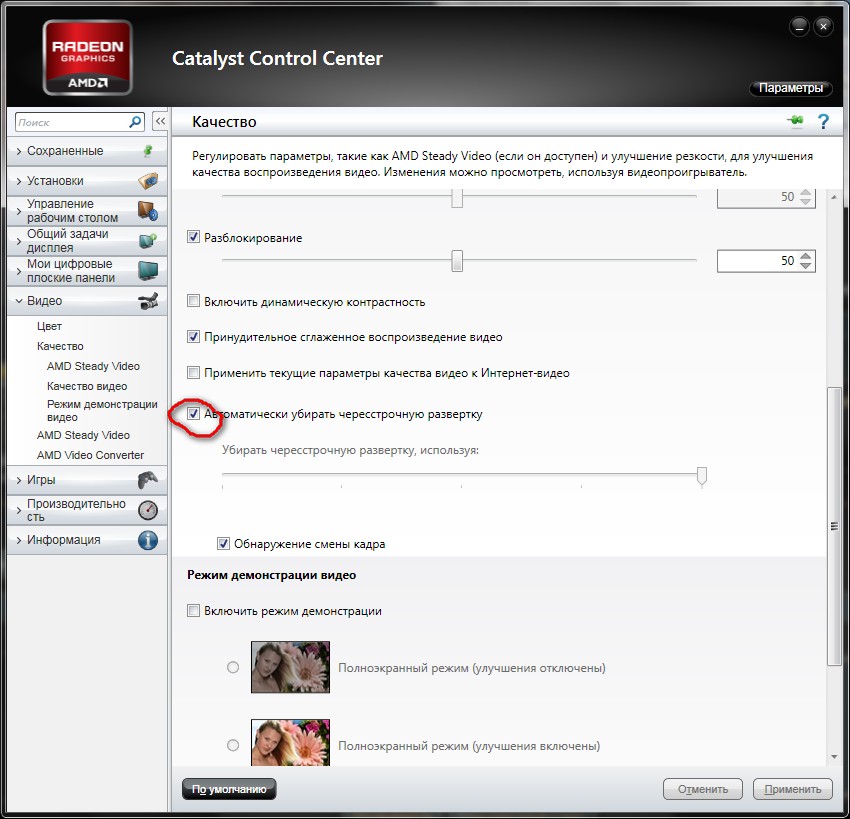
Task: Open the Параметры menu button
Action: point(790,89)
